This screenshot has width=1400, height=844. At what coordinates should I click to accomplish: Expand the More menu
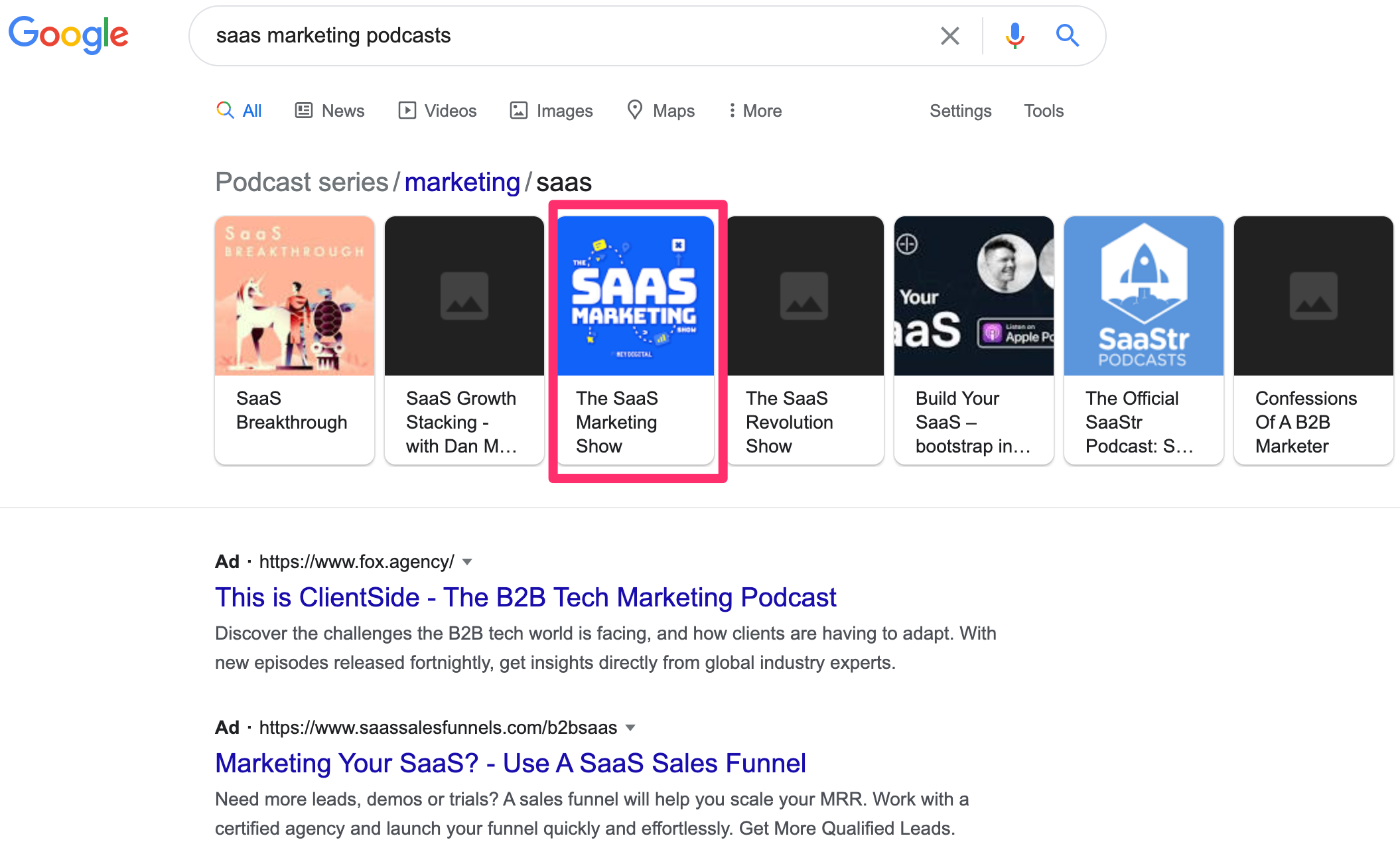pyautogui.click(x=755, y=111)
